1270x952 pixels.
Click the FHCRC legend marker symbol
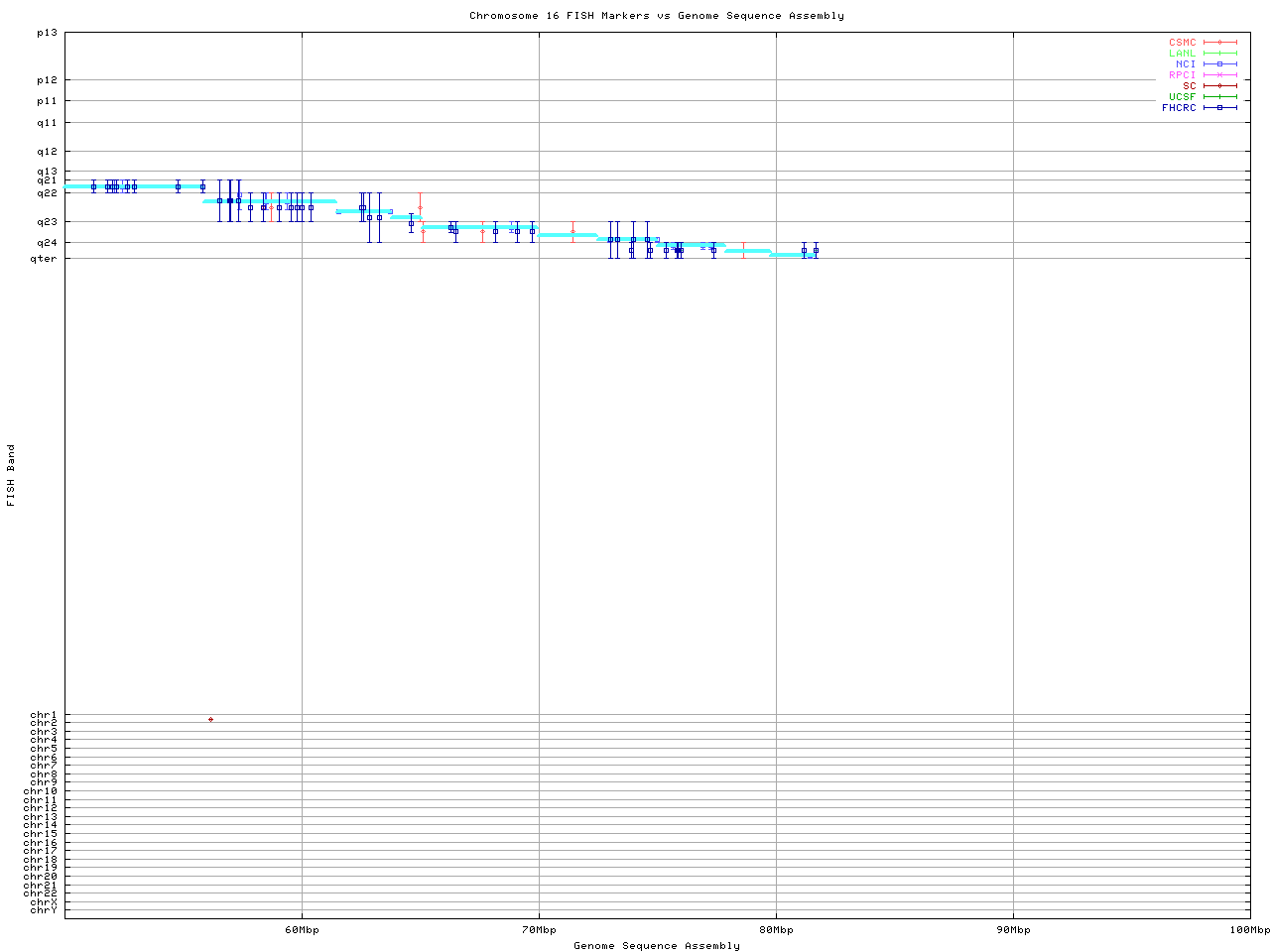1220,108
